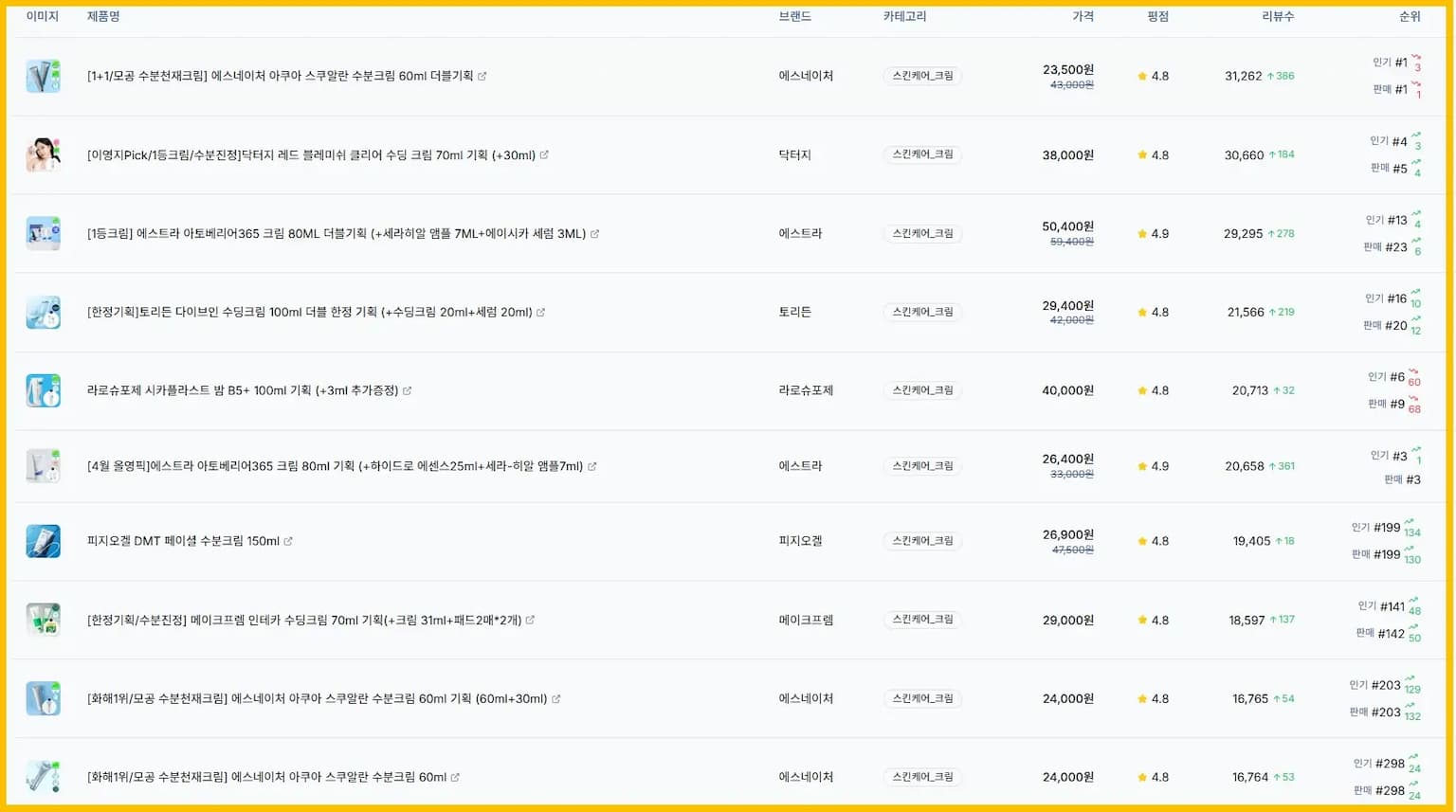Click brand name 메이크프렘
The image size is (1456, 812).
click(806, 620)
